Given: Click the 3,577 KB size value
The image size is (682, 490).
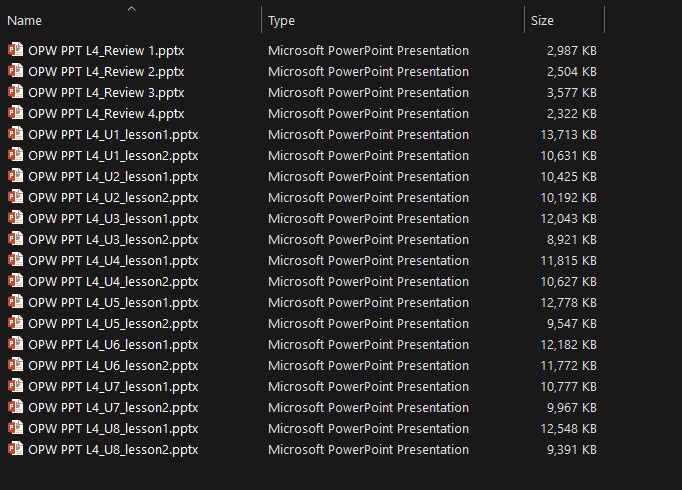Looking at the screenshot, I should coord(572,93).
